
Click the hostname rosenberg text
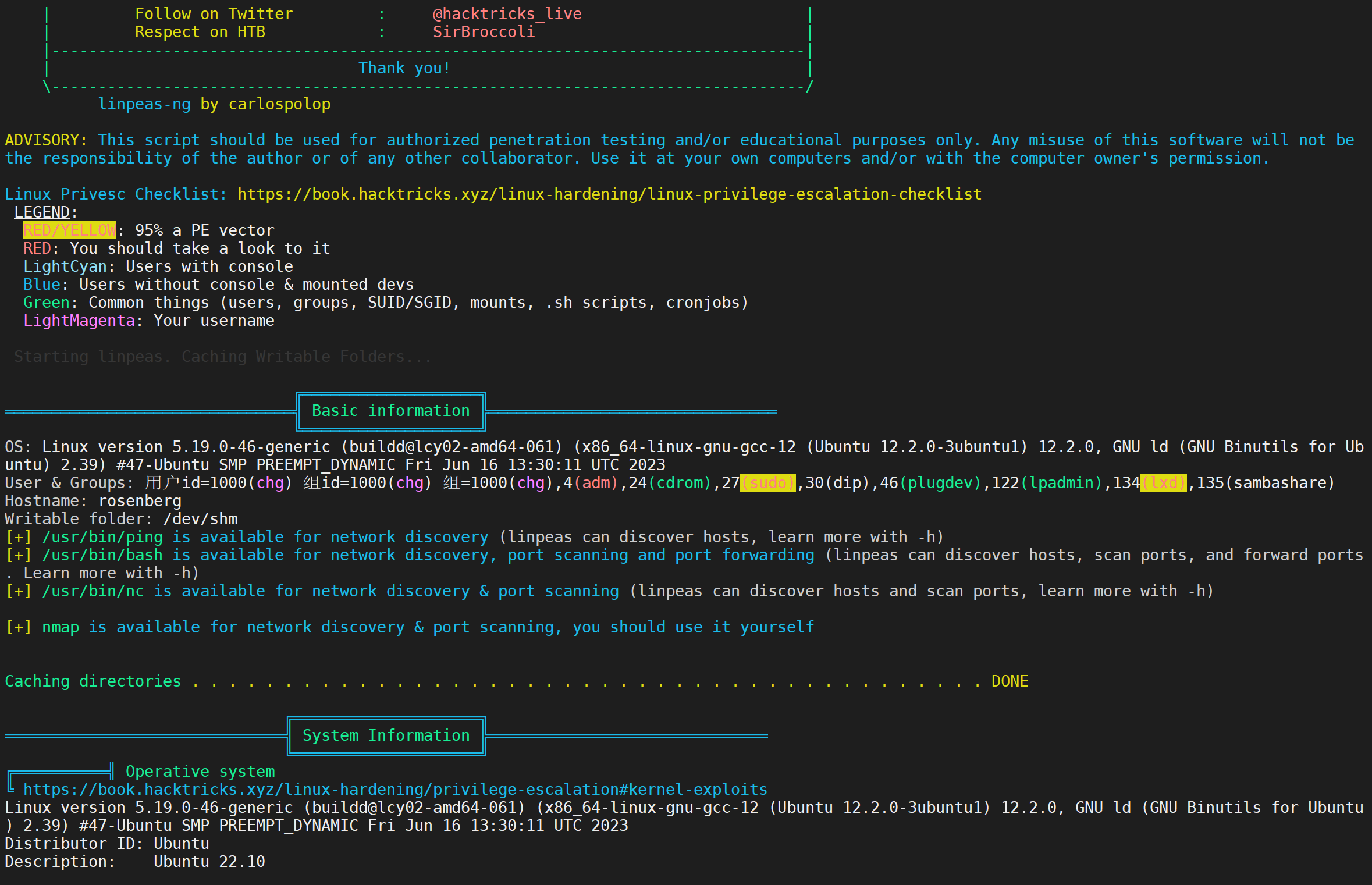[140, 501]
